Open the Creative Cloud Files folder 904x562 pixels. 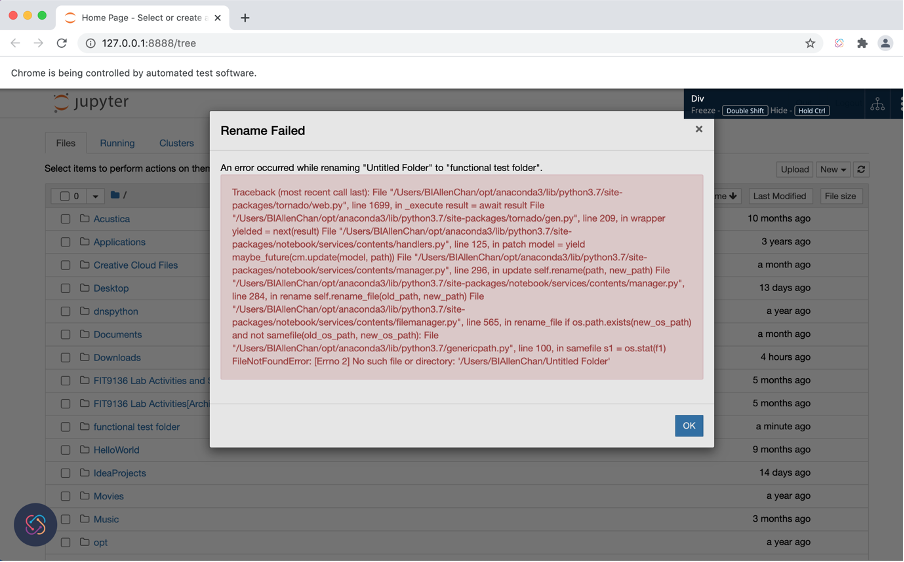click(x=135, y=265)
